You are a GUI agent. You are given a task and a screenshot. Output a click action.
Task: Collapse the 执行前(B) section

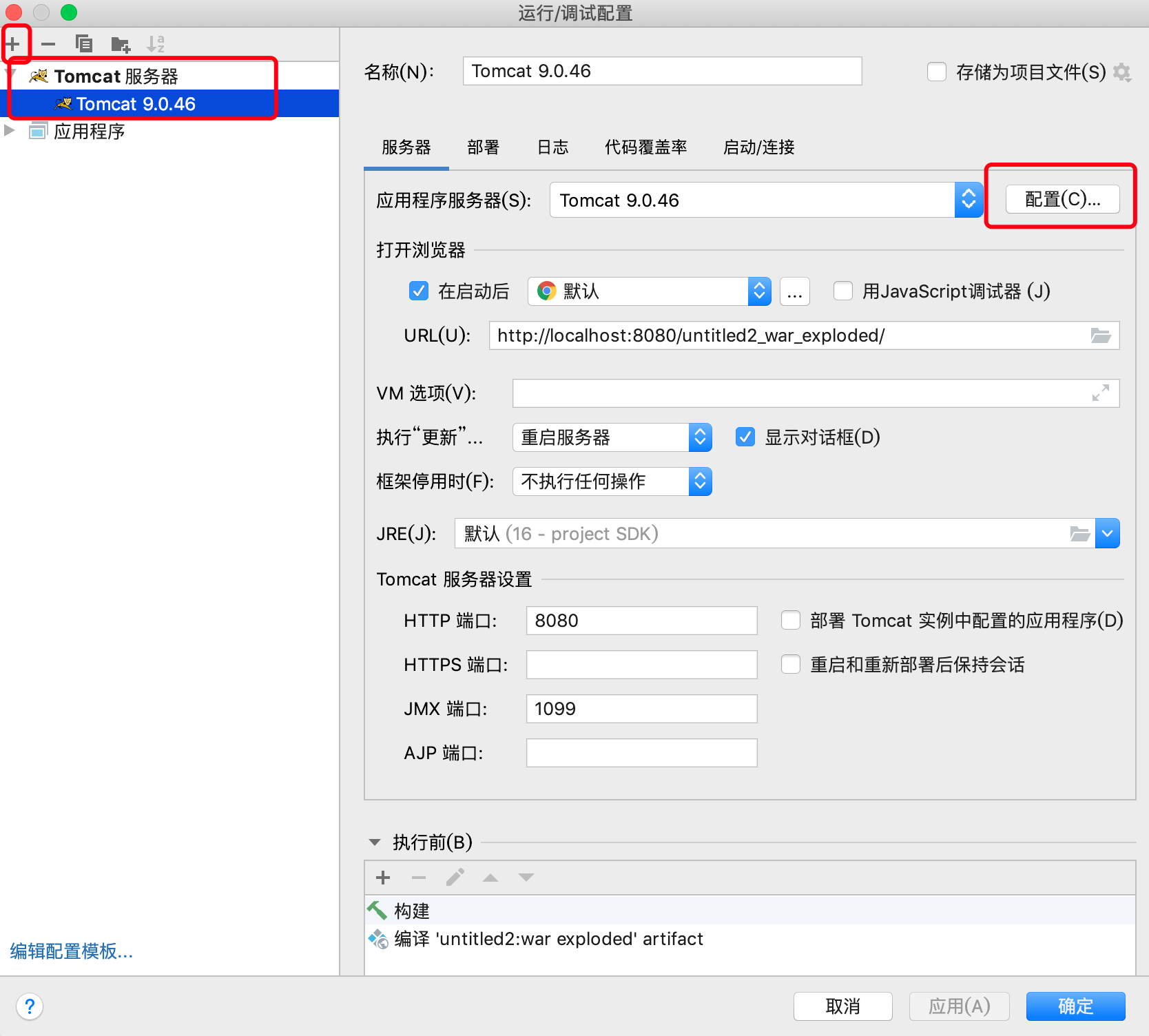(x=375, y=842)
